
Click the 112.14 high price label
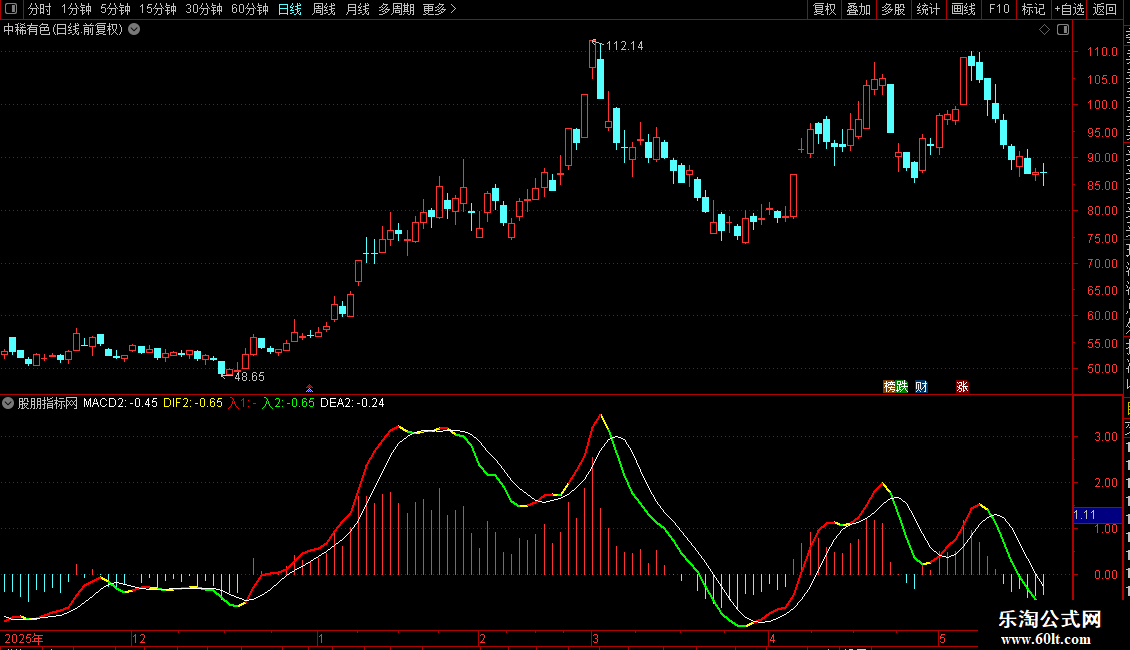tap(625, 45)
